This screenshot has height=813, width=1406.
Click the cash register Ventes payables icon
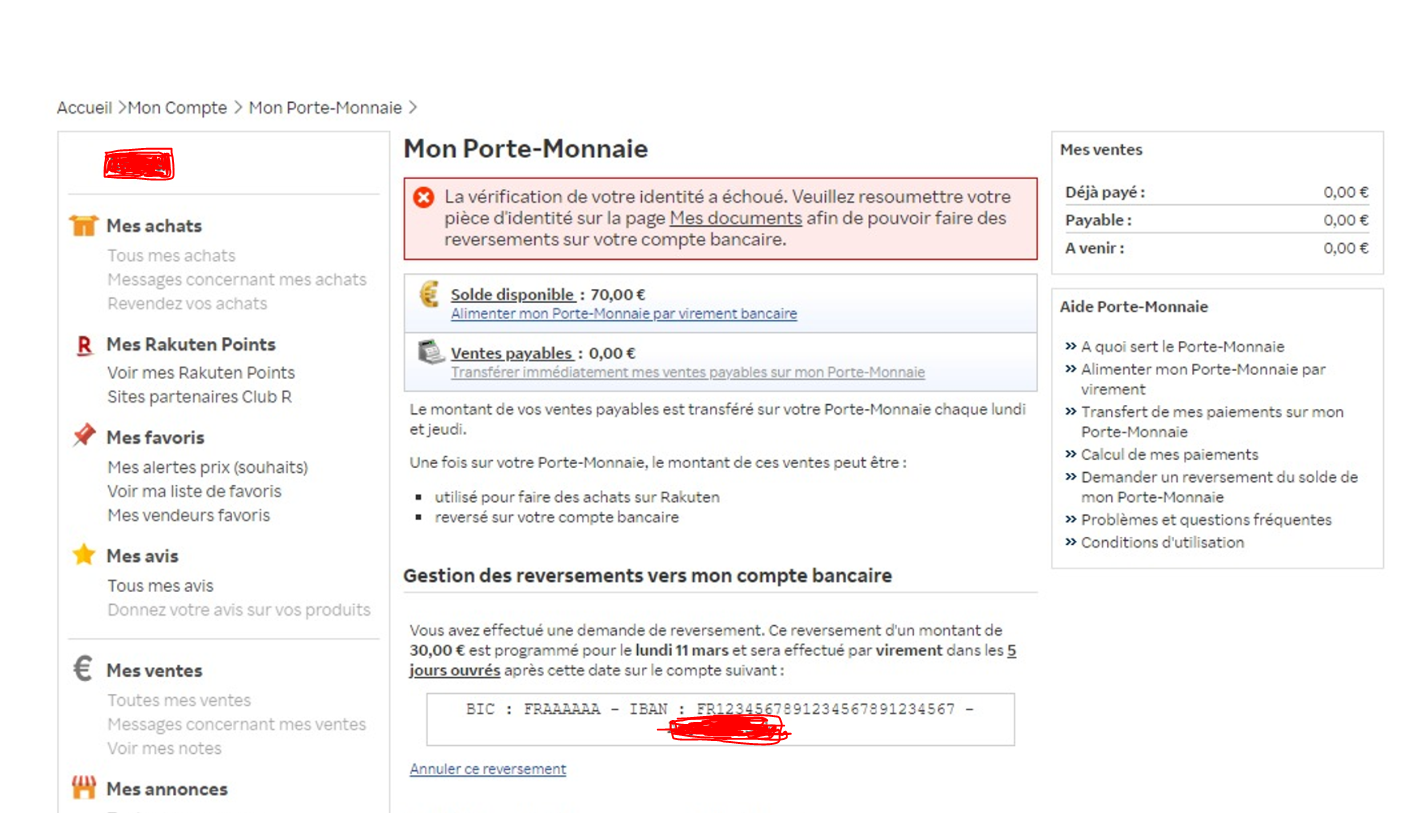point(430,353)
